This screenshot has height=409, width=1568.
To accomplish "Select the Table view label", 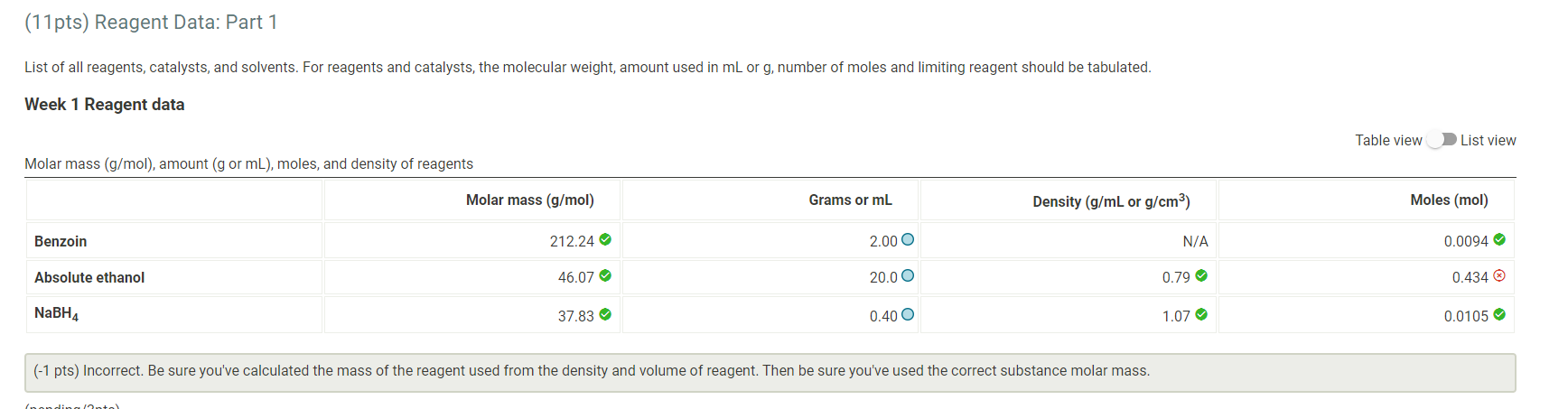I will [1388, 140].
